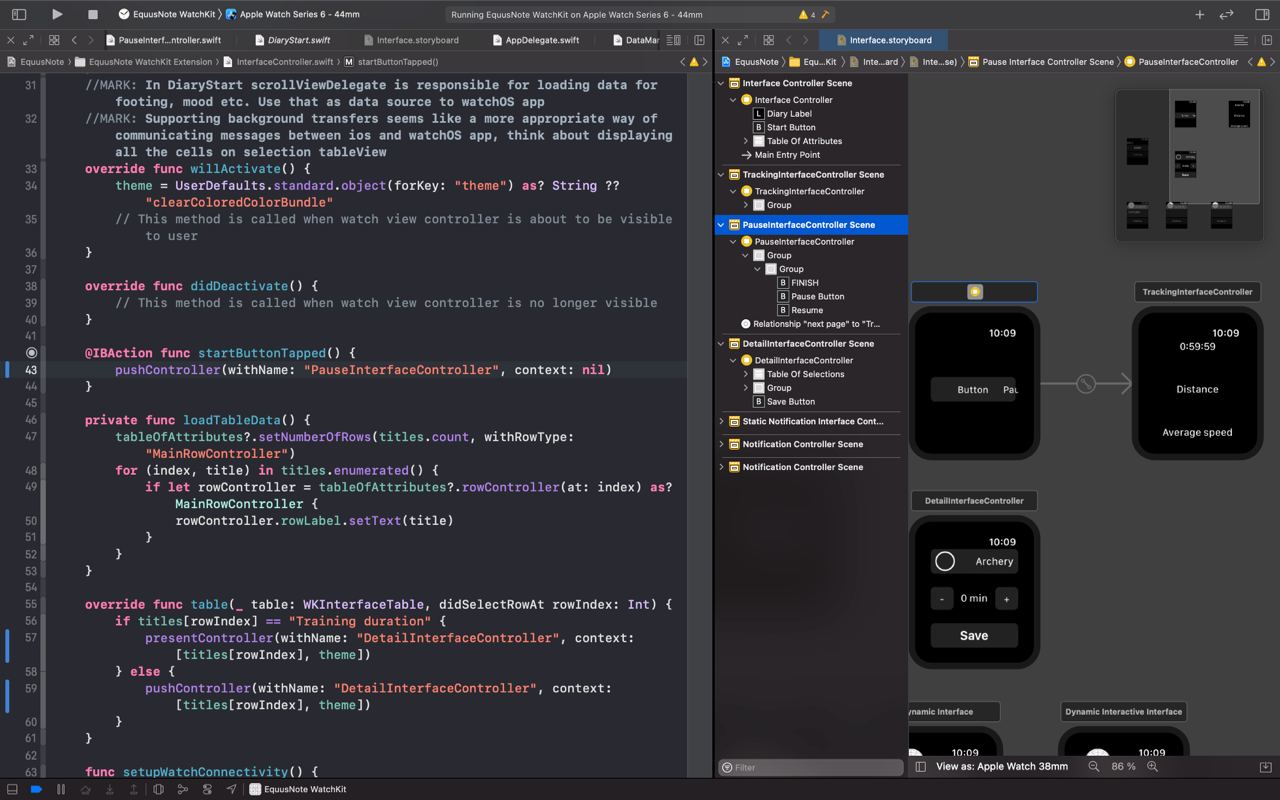Image resolution: width=1280 pixels, height=800 pixels.
Task: Click the minus button on DetailInterfaceController
Action: pos(942,598)
